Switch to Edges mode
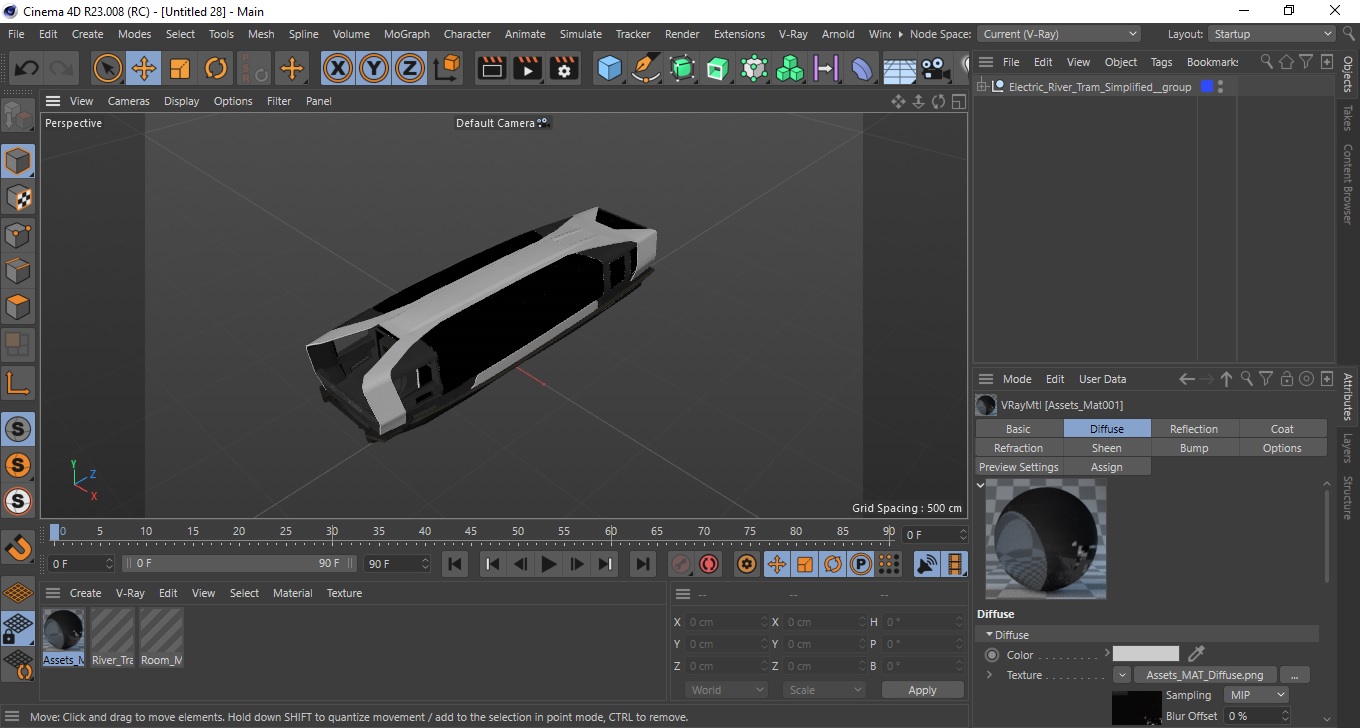Viewport: 1360px width, 728px height. click(x=18, y=270)
